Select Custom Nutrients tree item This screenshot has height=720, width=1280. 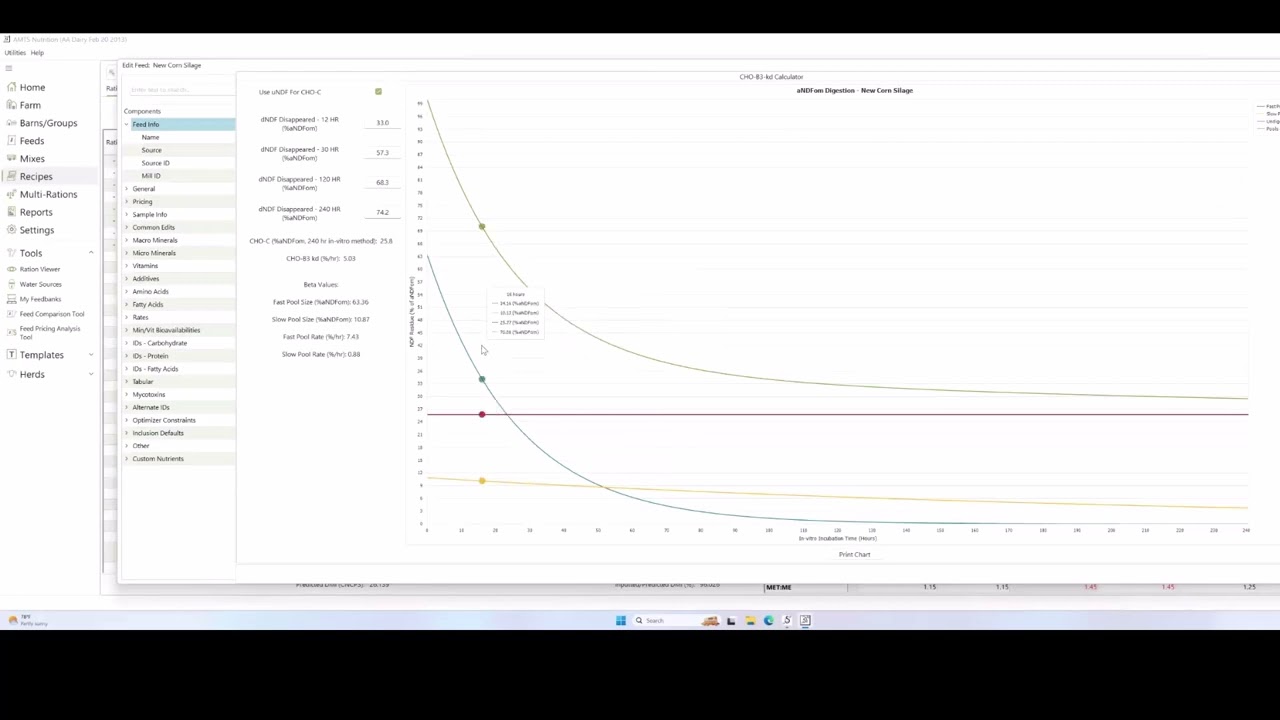click(x=158, y=459)
